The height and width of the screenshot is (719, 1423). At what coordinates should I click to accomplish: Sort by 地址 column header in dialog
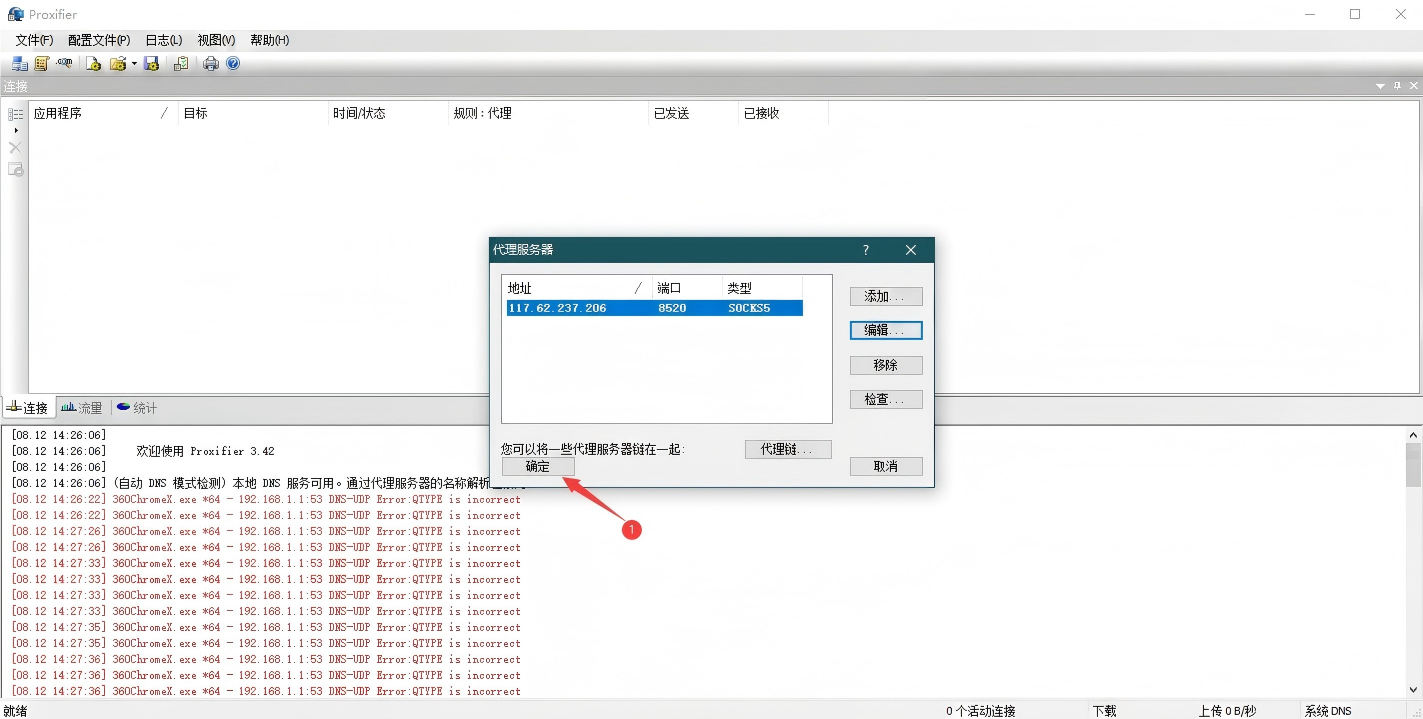[x=577, y=288]
